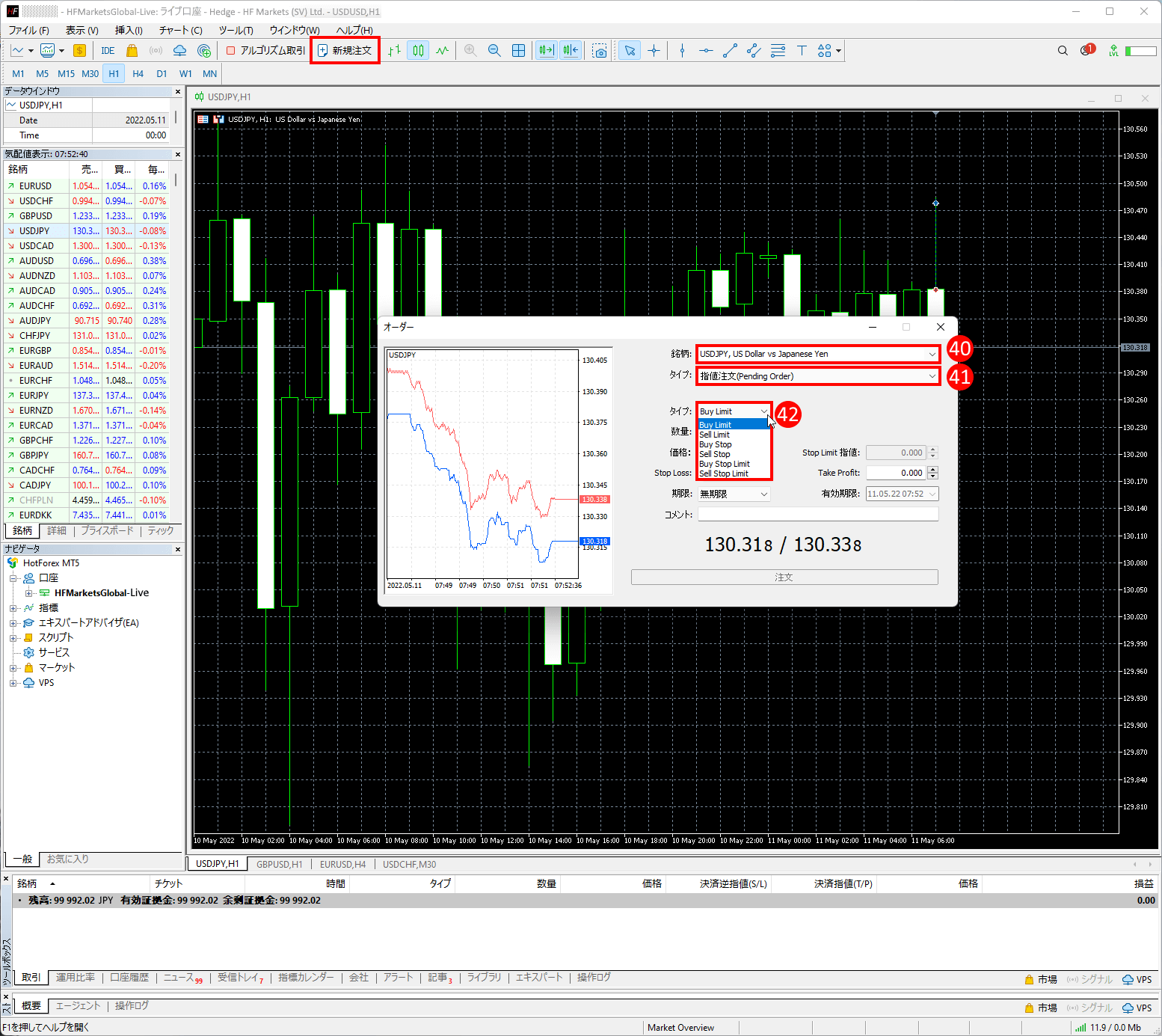The width and height of the screenshot is (1162, 1036).
Task: Click the コメント comment input field
Action: click(x=818, y=515)
